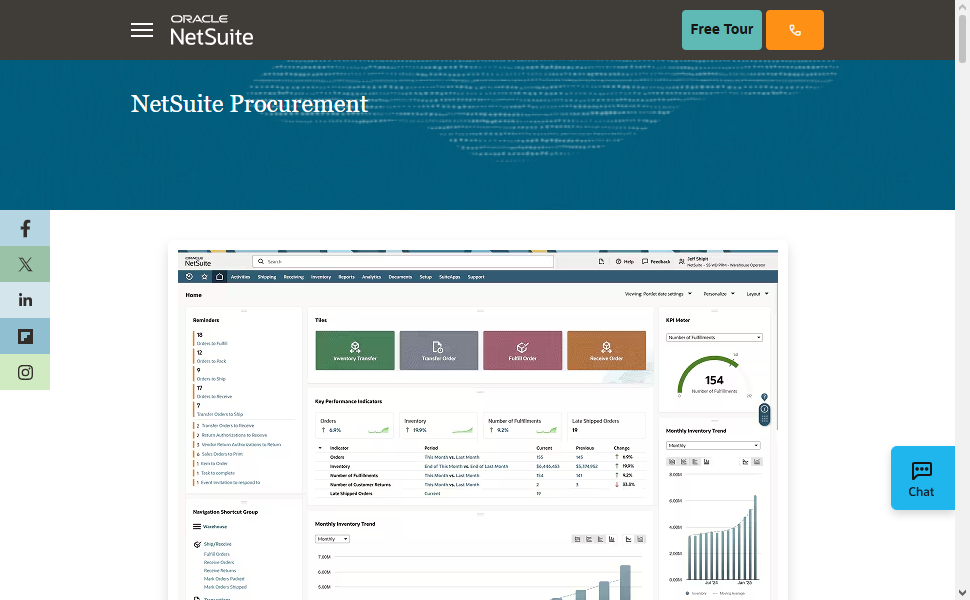Open the Inventory menu in the dashboard

(321, 277)
